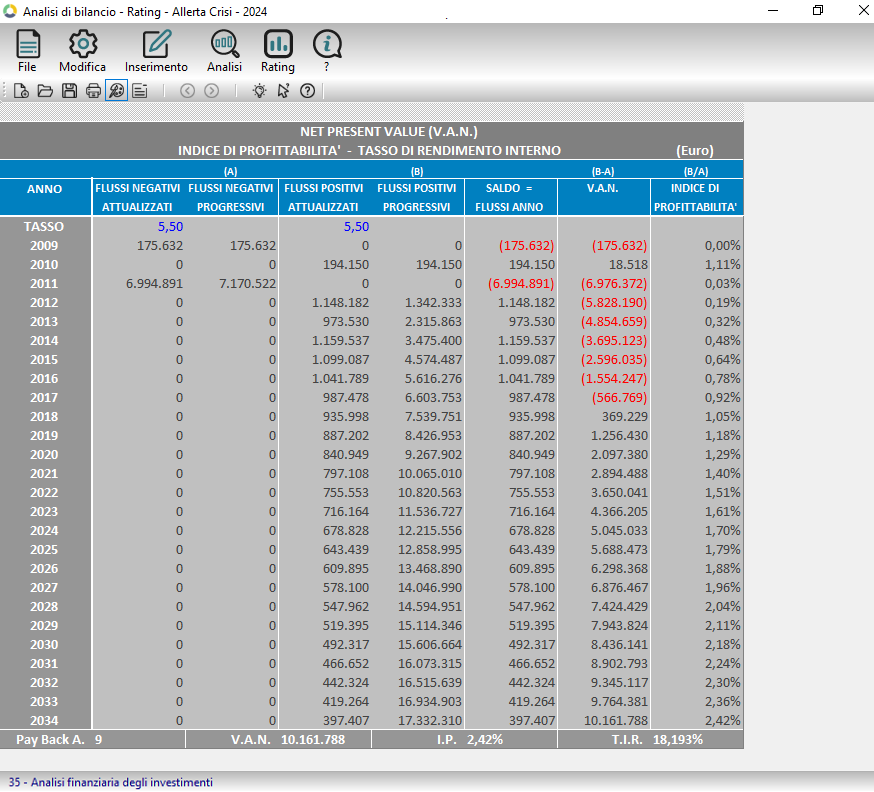Image resolution: width=874 pixels, height=792 pixels.
Task: Open the File menu
Action: (27, 51)
